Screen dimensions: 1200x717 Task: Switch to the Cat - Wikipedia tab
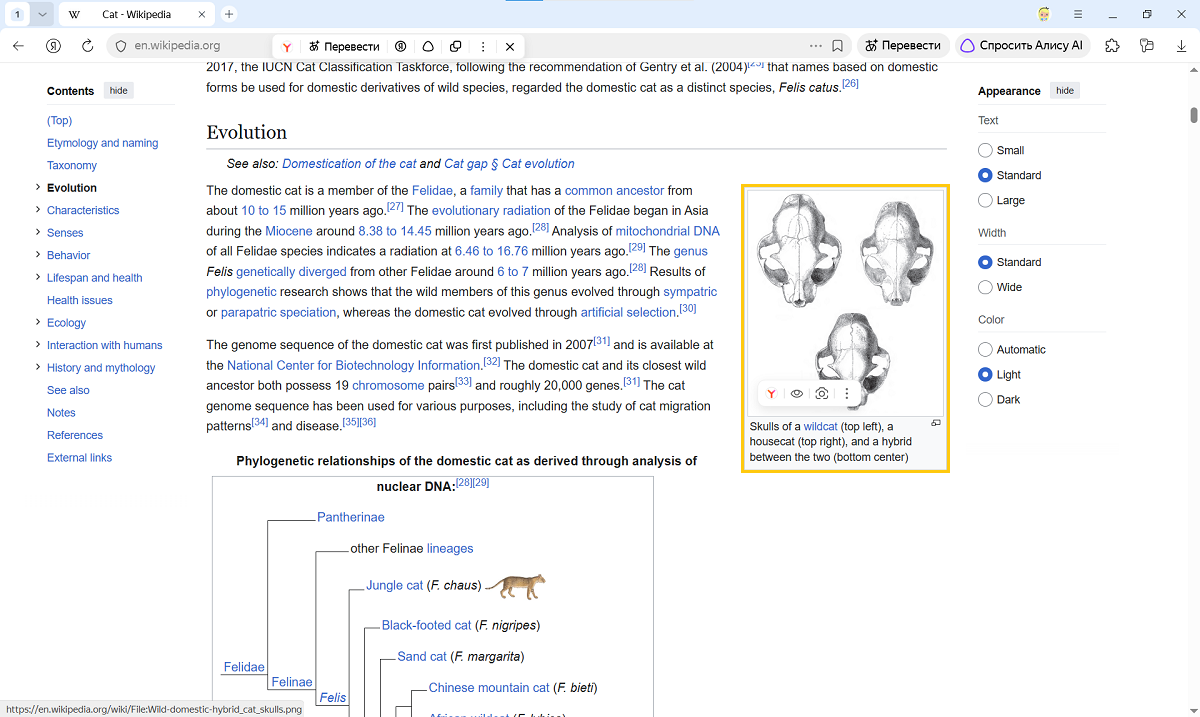[135, 15]
